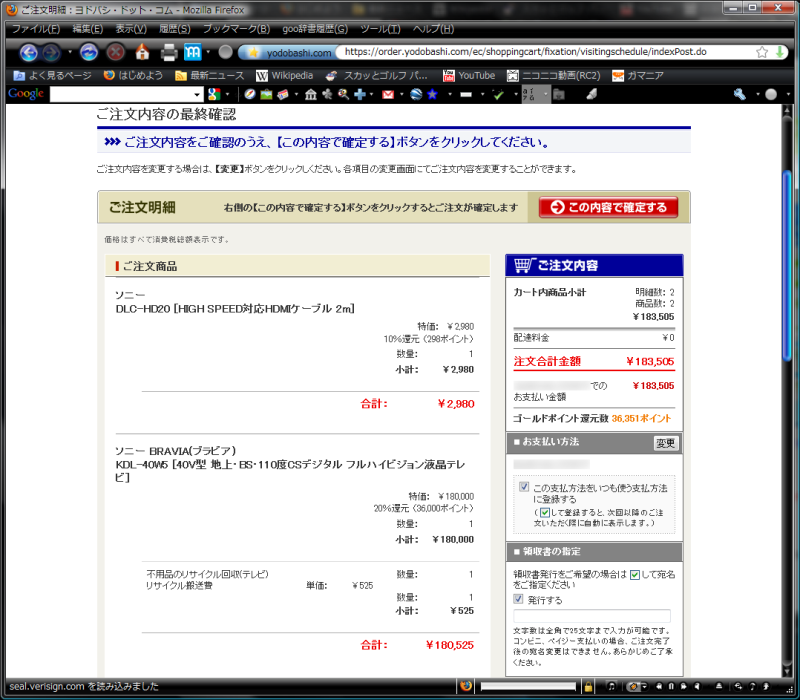Click the URL address bar
800x700 pixels.
548,52
